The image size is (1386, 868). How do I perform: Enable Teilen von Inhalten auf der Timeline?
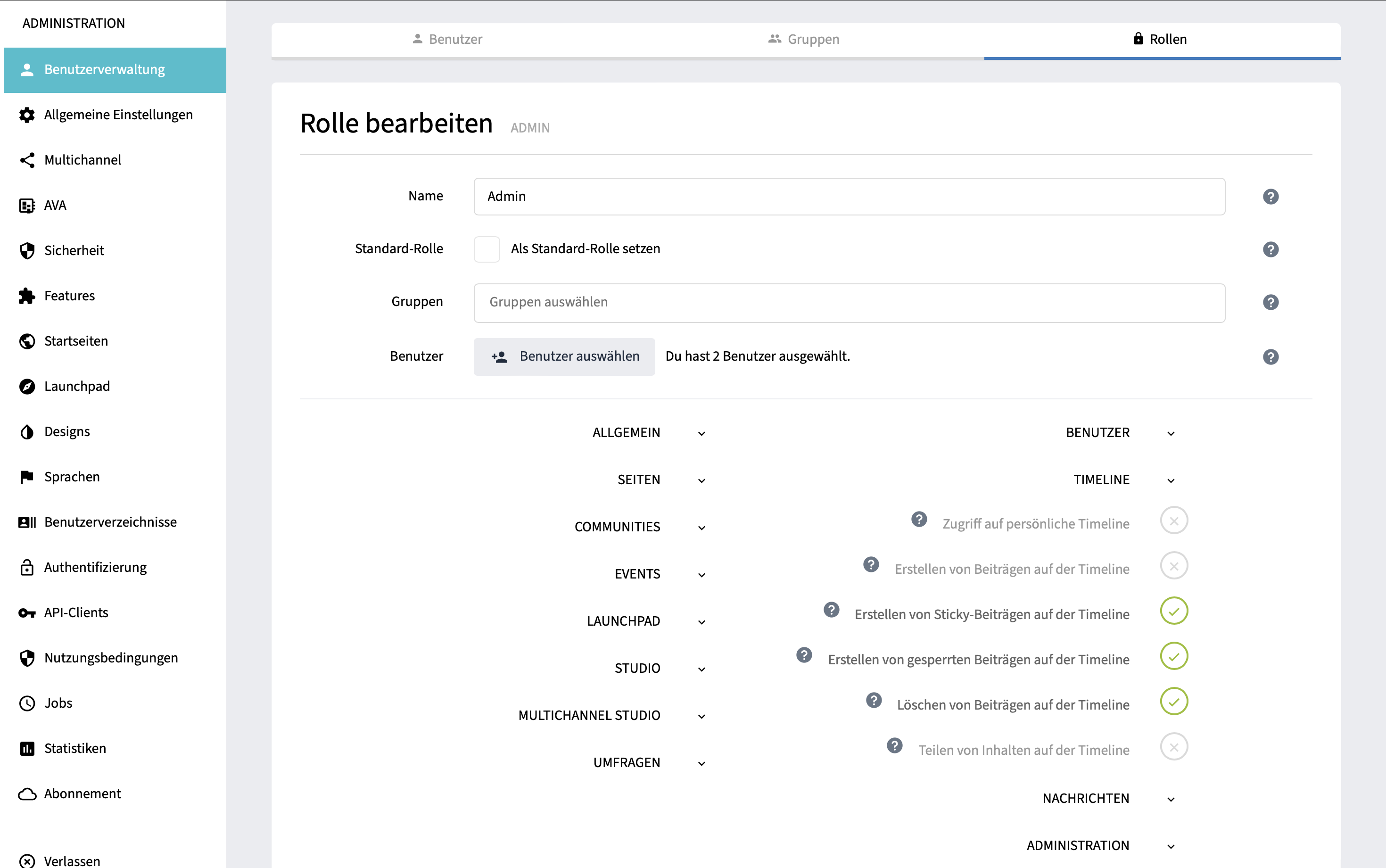click(x=1174, y=747)
